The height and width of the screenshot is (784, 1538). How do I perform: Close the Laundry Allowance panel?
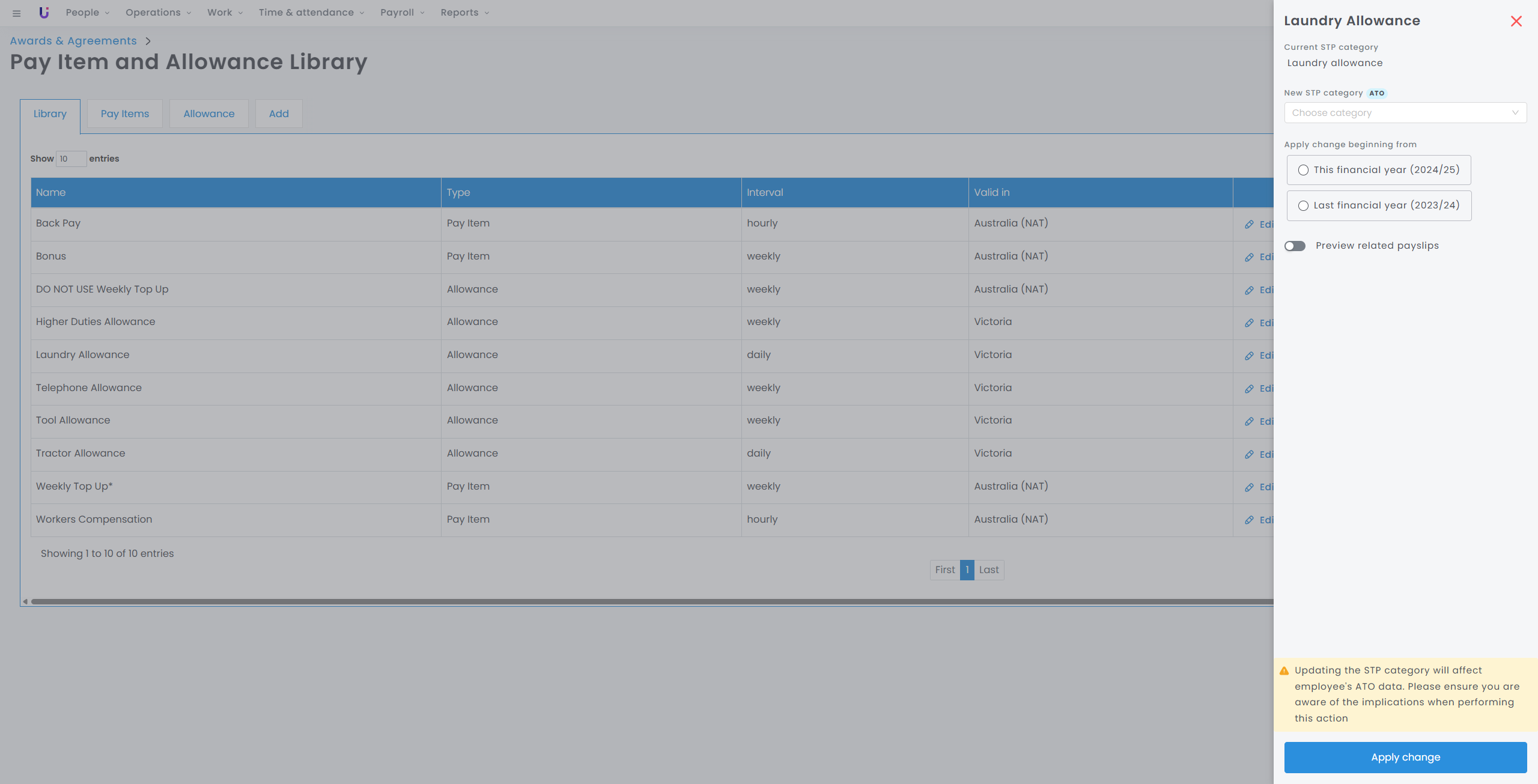point(1516,21)
